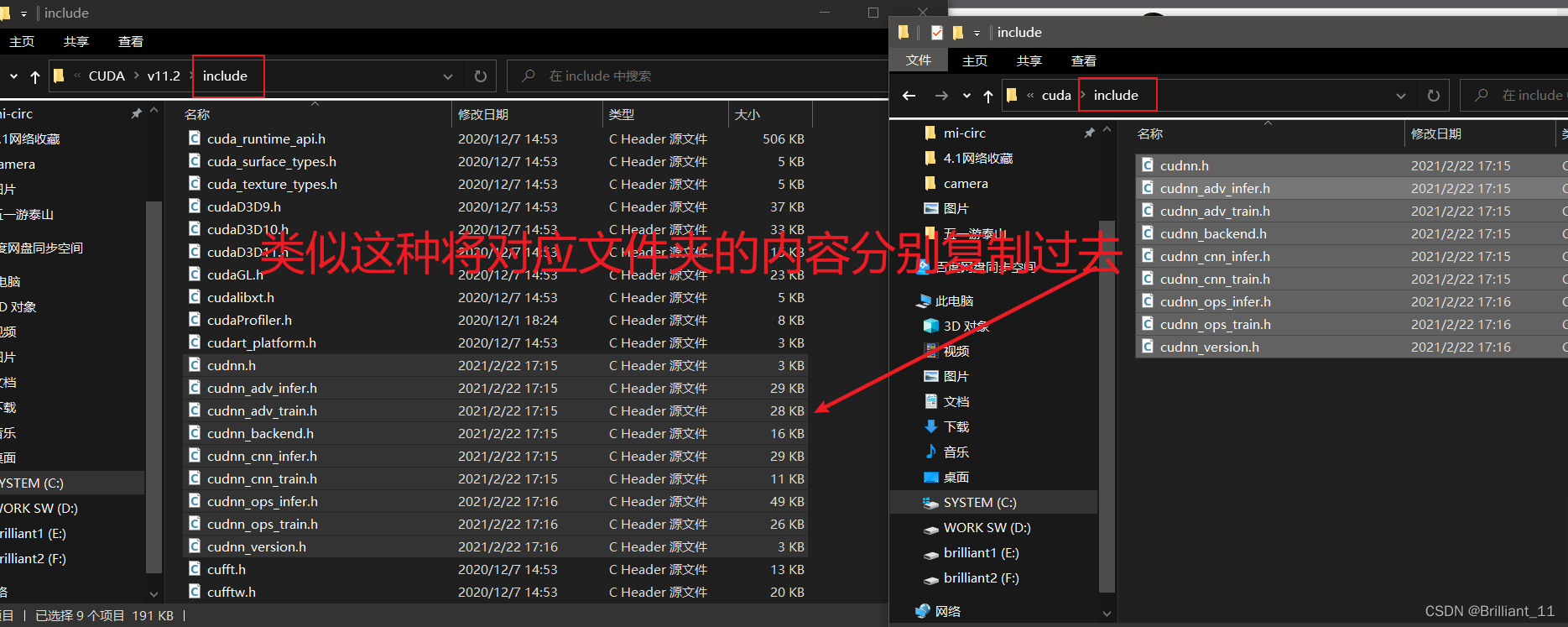This screenshot has height=627, width=1568.
Task: Click v11.2 breadcrumb in left address bar
Action: pos(164,76)
